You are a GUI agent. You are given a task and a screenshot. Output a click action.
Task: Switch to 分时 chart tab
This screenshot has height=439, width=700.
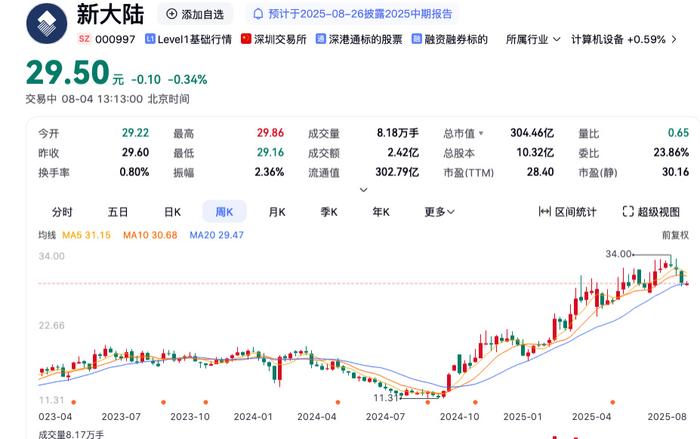pyautogui.click(x=62, y=212)
